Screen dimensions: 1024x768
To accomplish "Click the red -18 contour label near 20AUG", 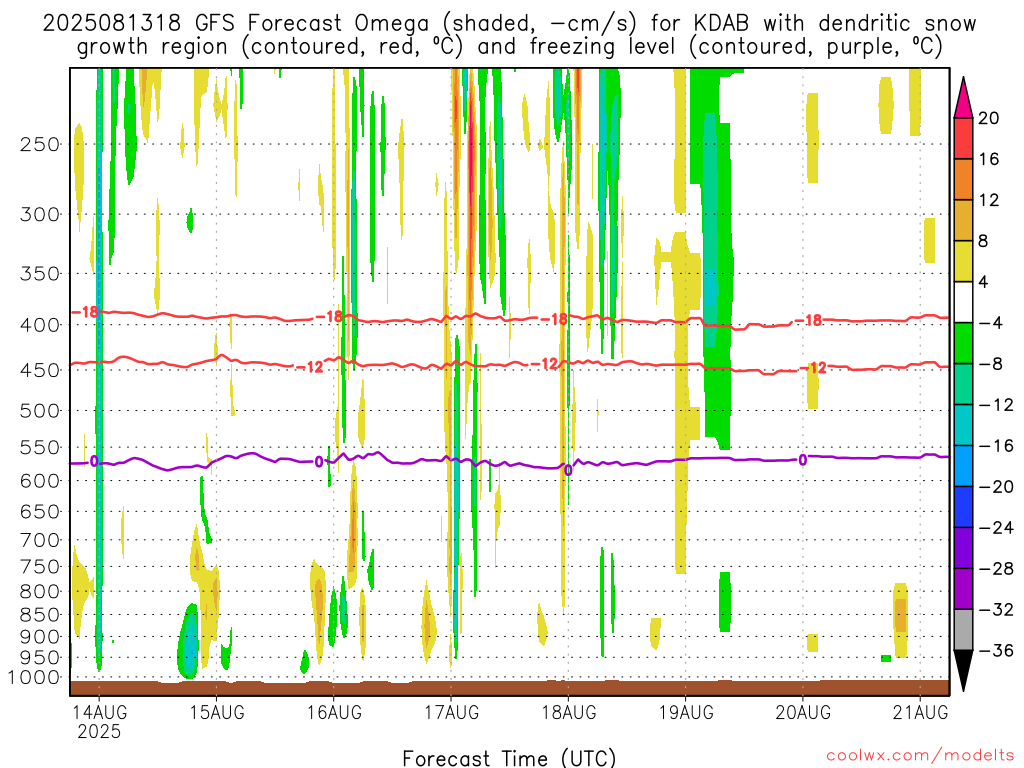I will tap(808, 320).
